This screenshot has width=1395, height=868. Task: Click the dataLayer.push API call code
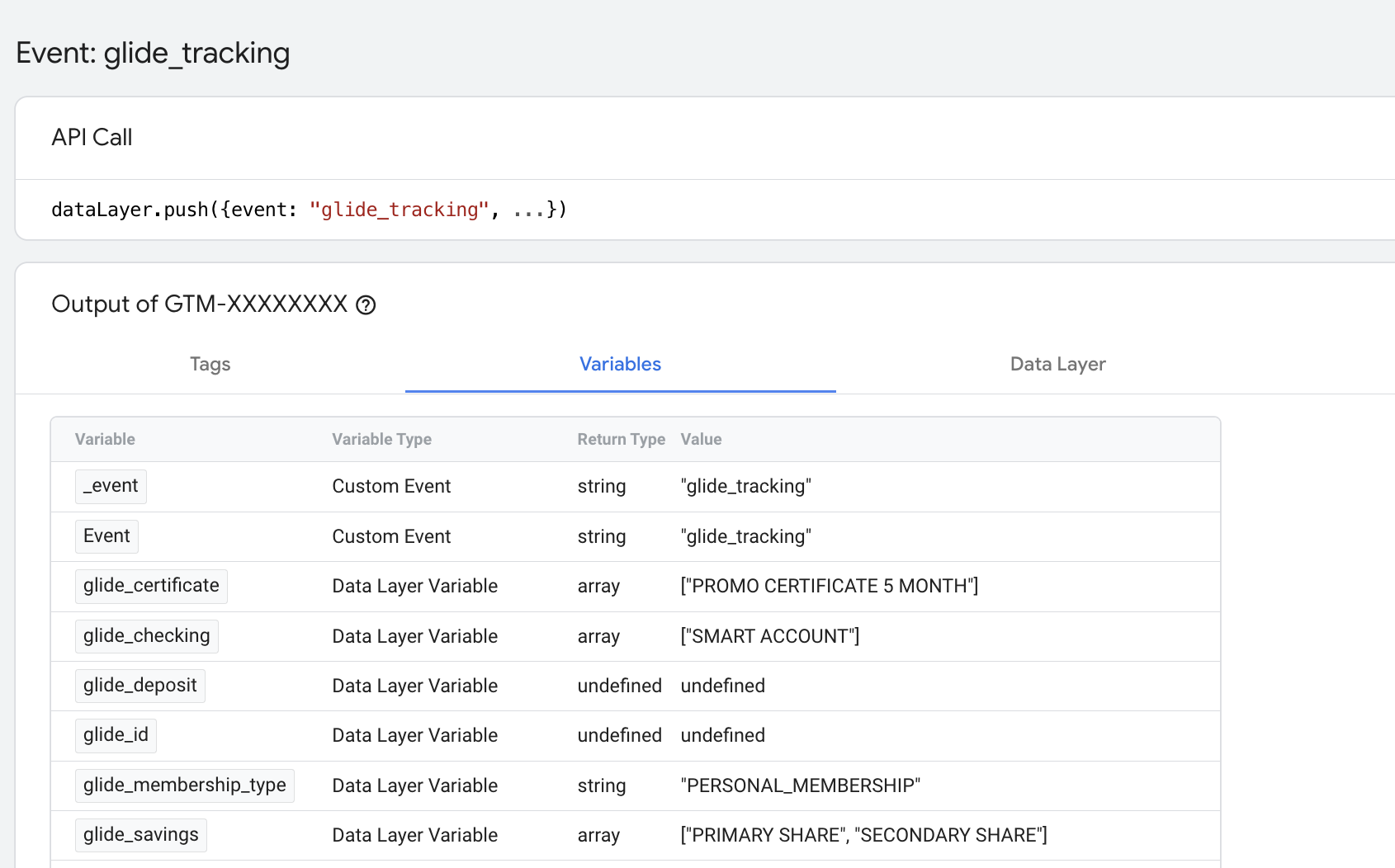click(x=309, y=210)
